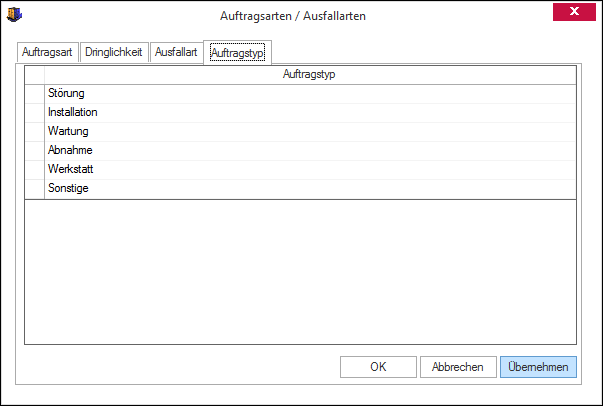Select the Ausfallart tab
603x406 pixels.
tap(176, 52)
